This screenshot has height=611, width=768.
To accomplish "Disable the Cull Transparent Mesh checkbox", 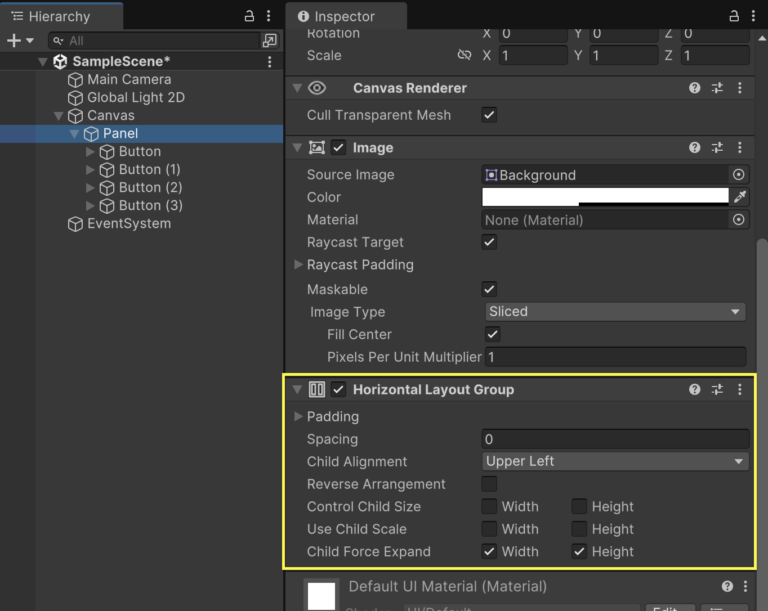I will (489, 115).
